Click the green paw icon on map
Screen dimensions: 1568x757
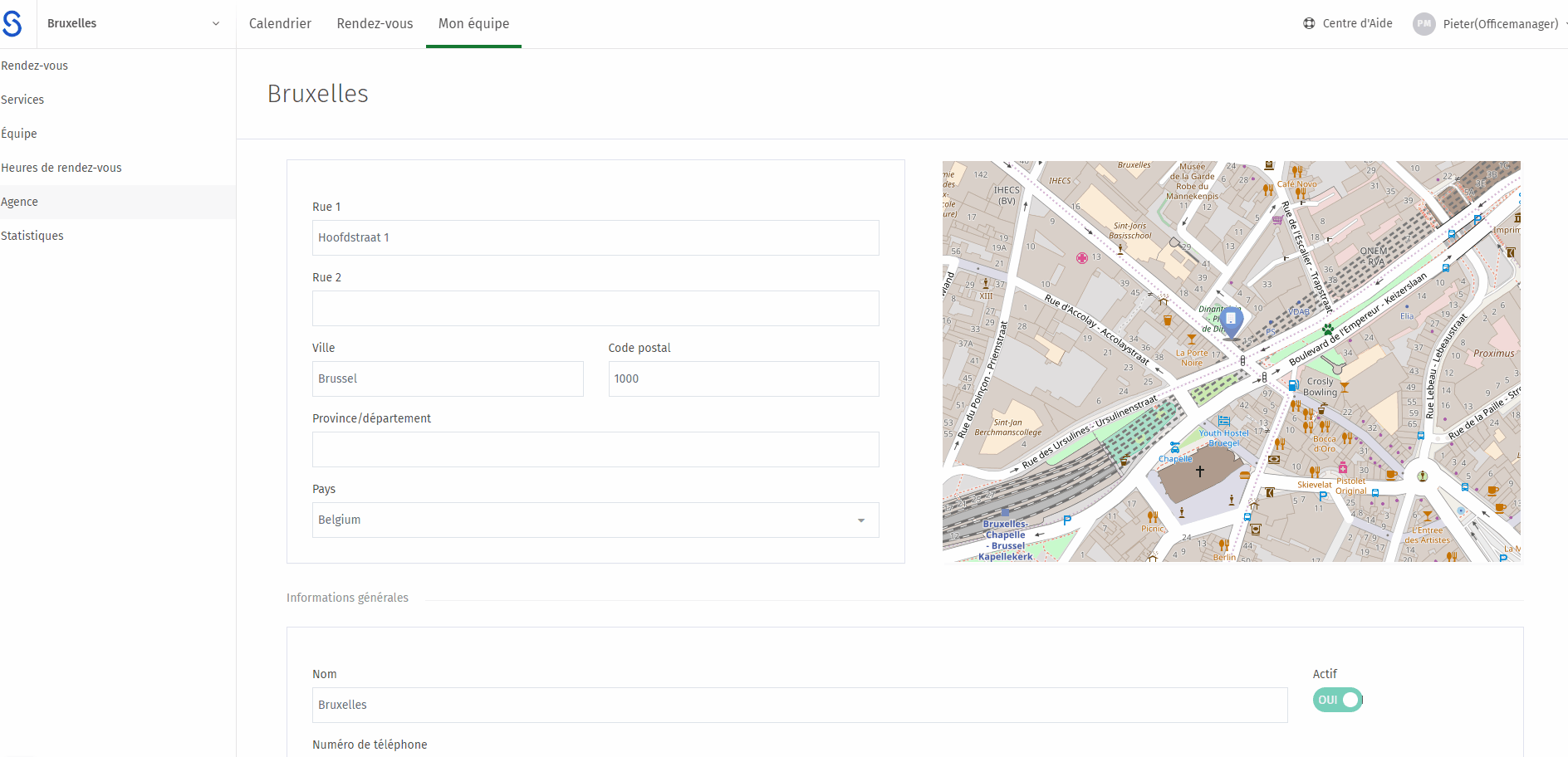tap(1328, 330)
